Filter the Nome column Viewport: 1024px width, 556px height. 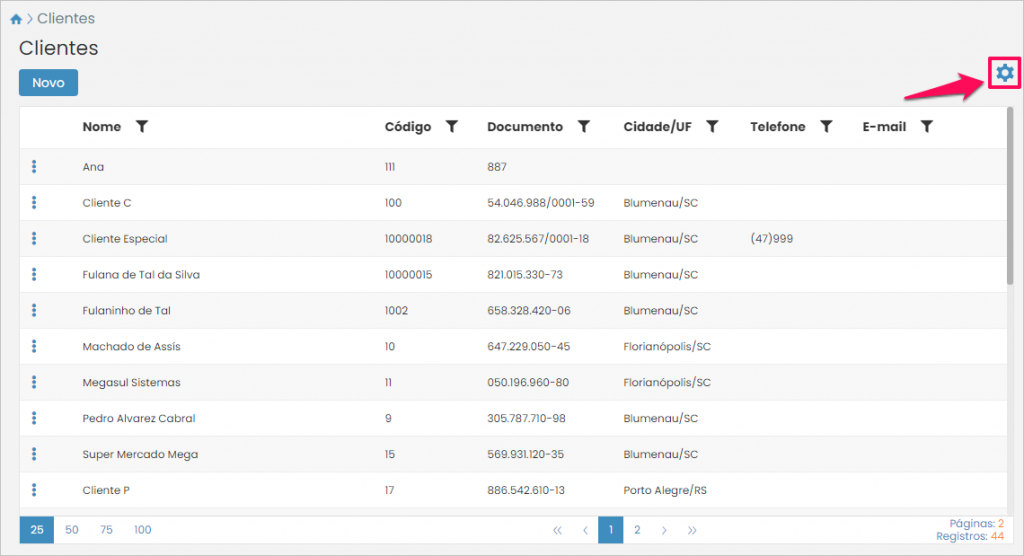[142, 127]
